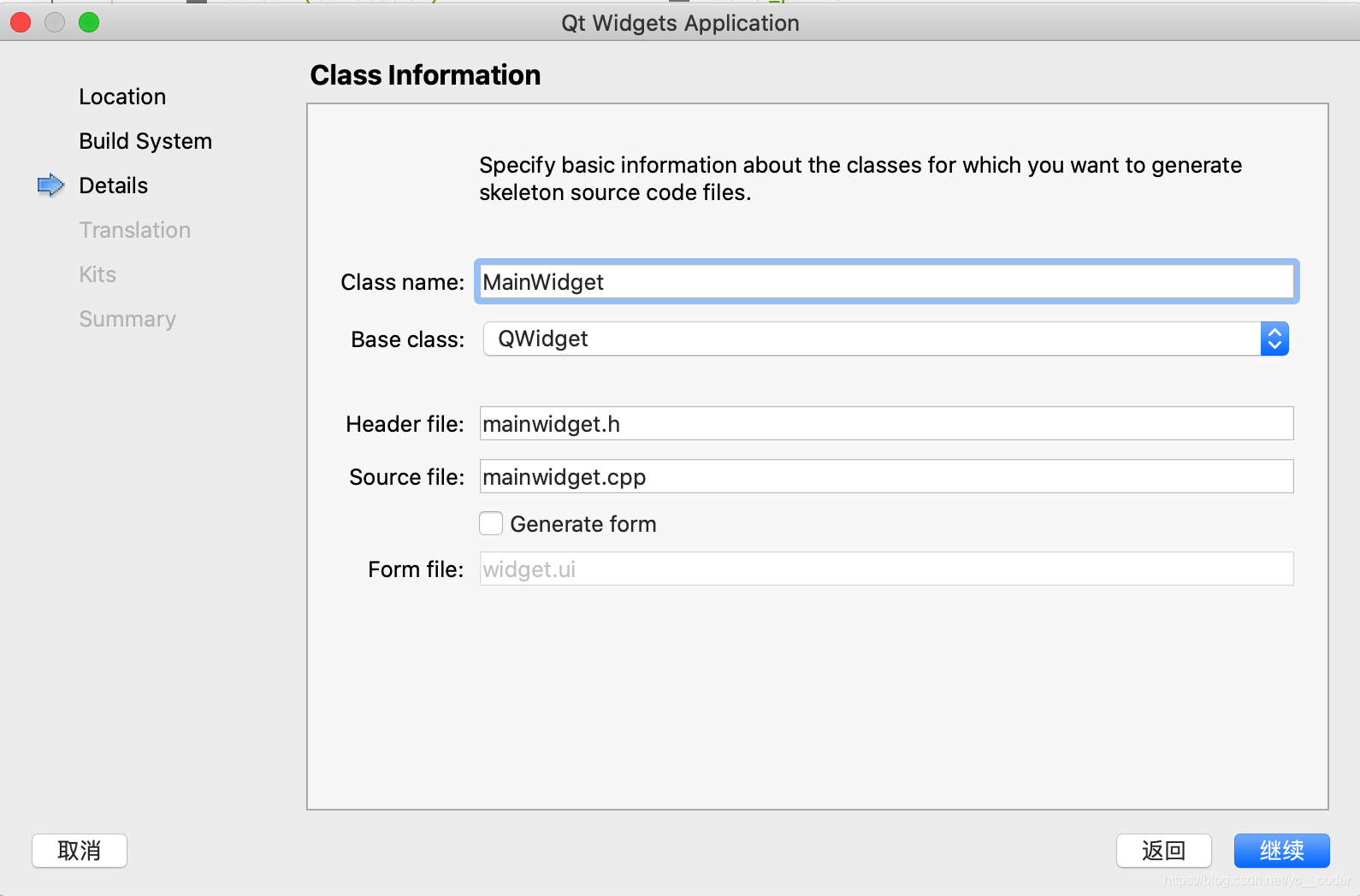Click the Class Information heading
The width and height of the screenshot is (1360, 896).
coord(425,75)
